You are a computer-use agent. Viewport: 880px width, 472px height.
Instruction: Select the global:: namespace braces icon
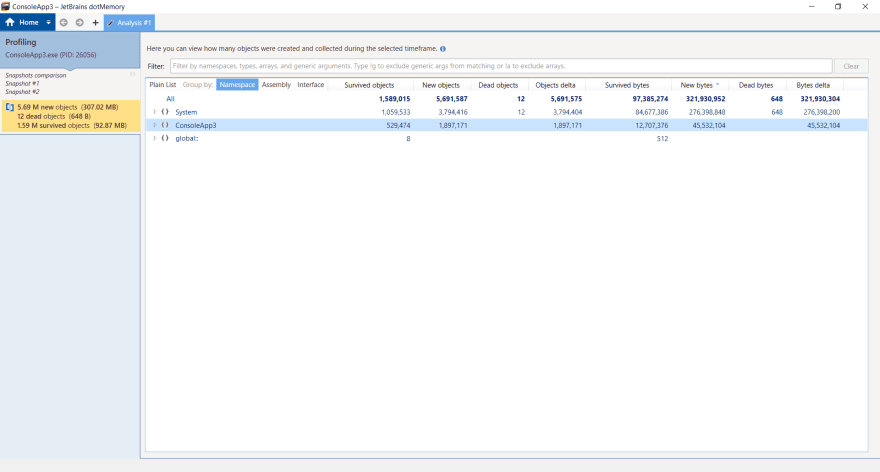[x=165, y=138]
